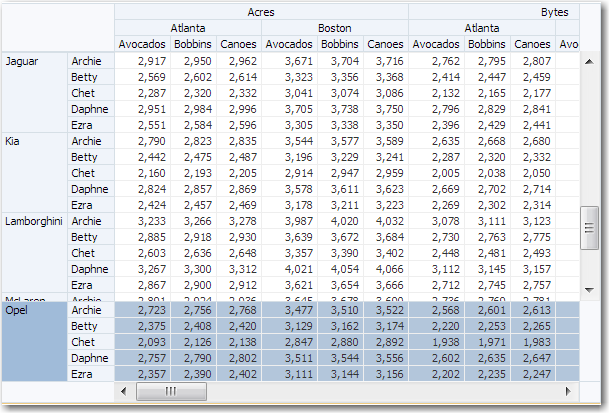Screen dimensions: 609x413
Task: Click cell with value 1,938
Action: coord(437,342)
